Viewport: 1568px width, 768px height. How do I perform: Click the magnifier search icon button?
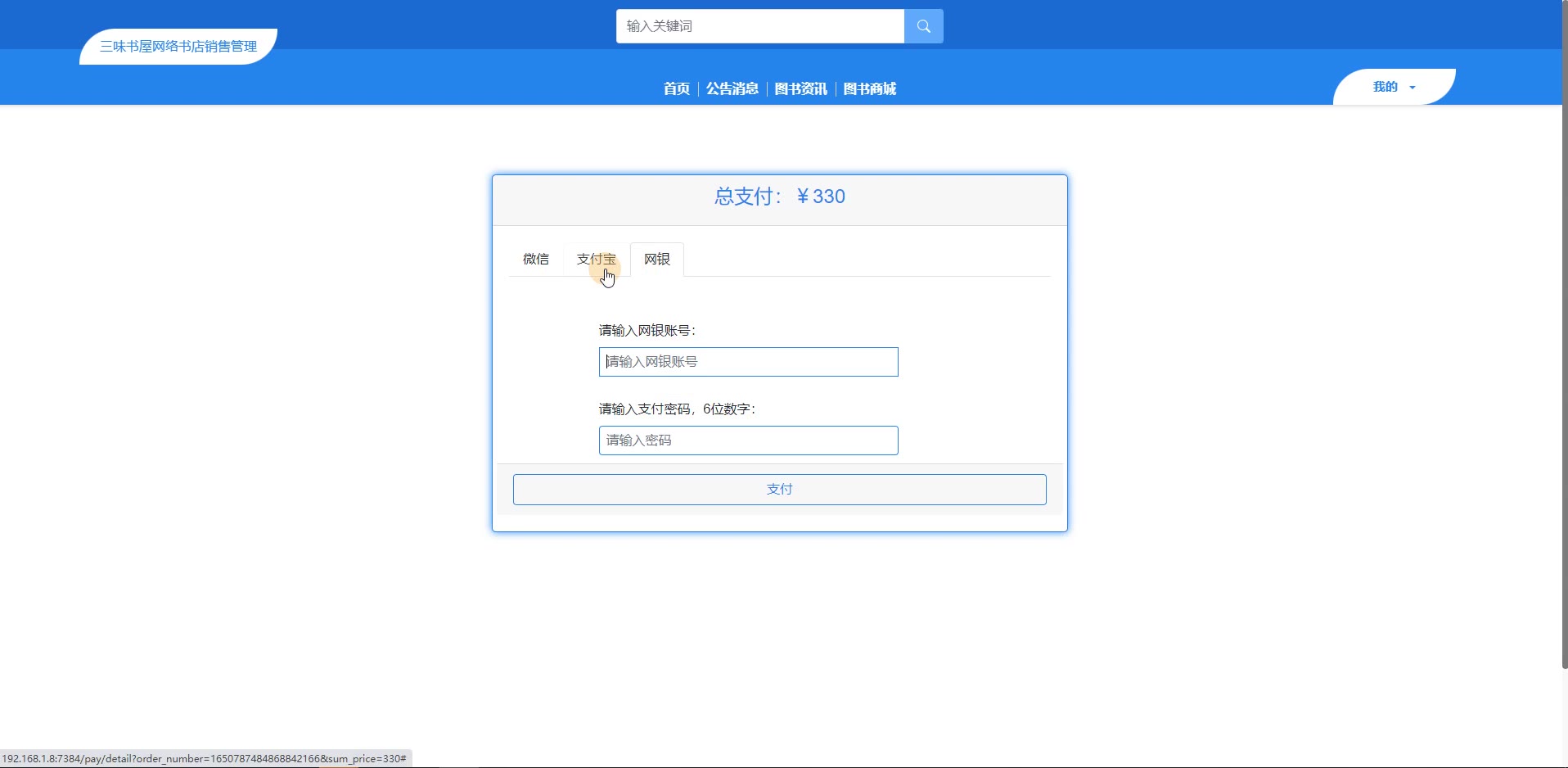[923, 26]
